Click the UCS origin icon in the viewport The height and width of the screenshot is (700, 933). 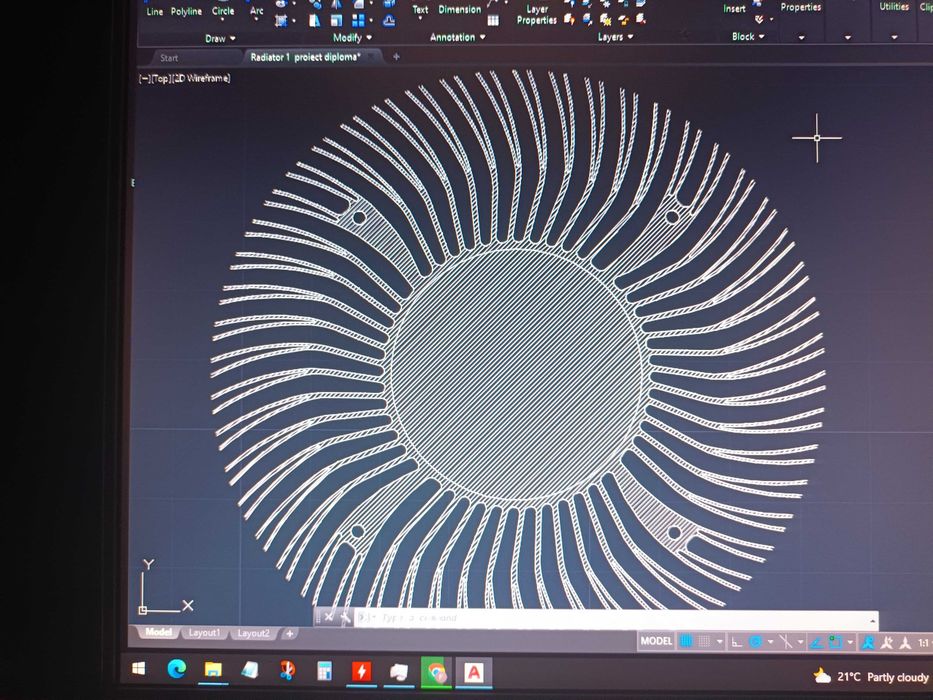(x=143, y=610)
